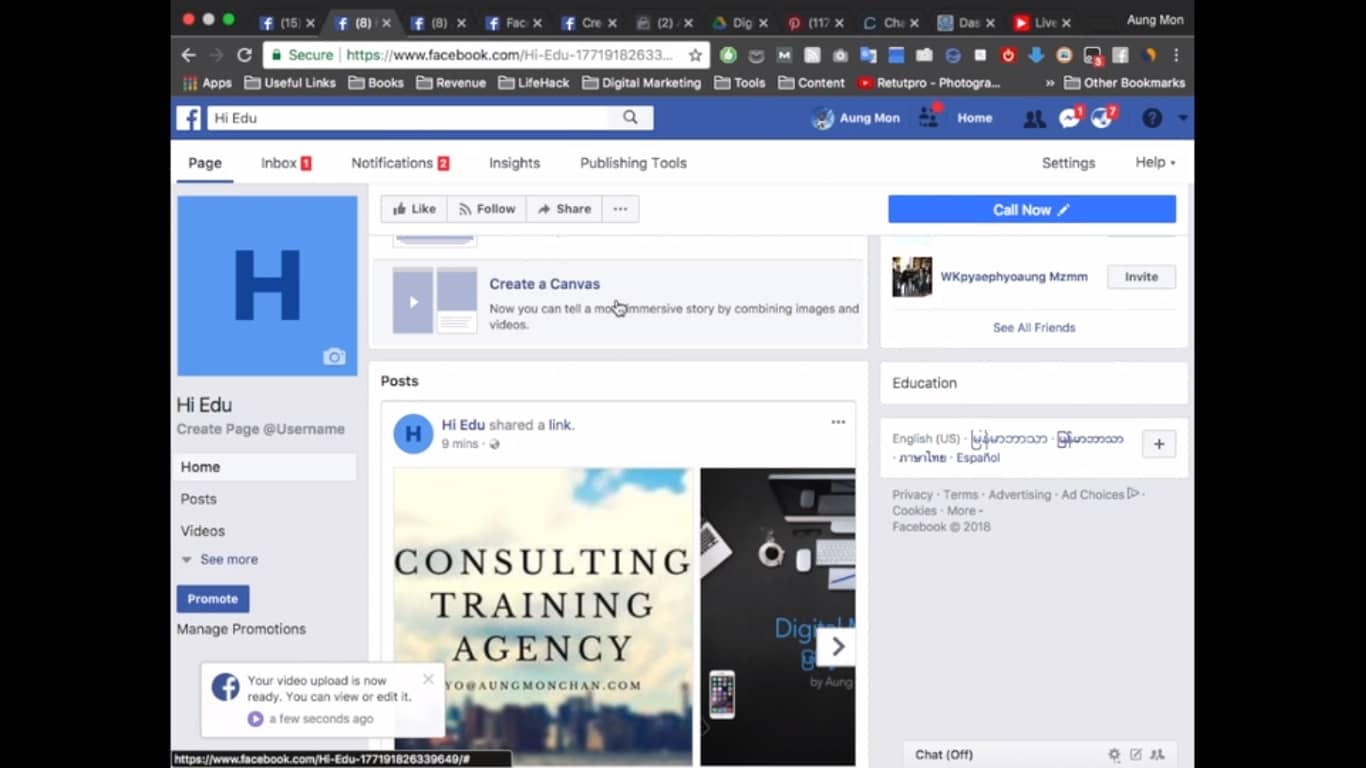
Task: Click the red power extension icon
Action: tap(1008, 55)
